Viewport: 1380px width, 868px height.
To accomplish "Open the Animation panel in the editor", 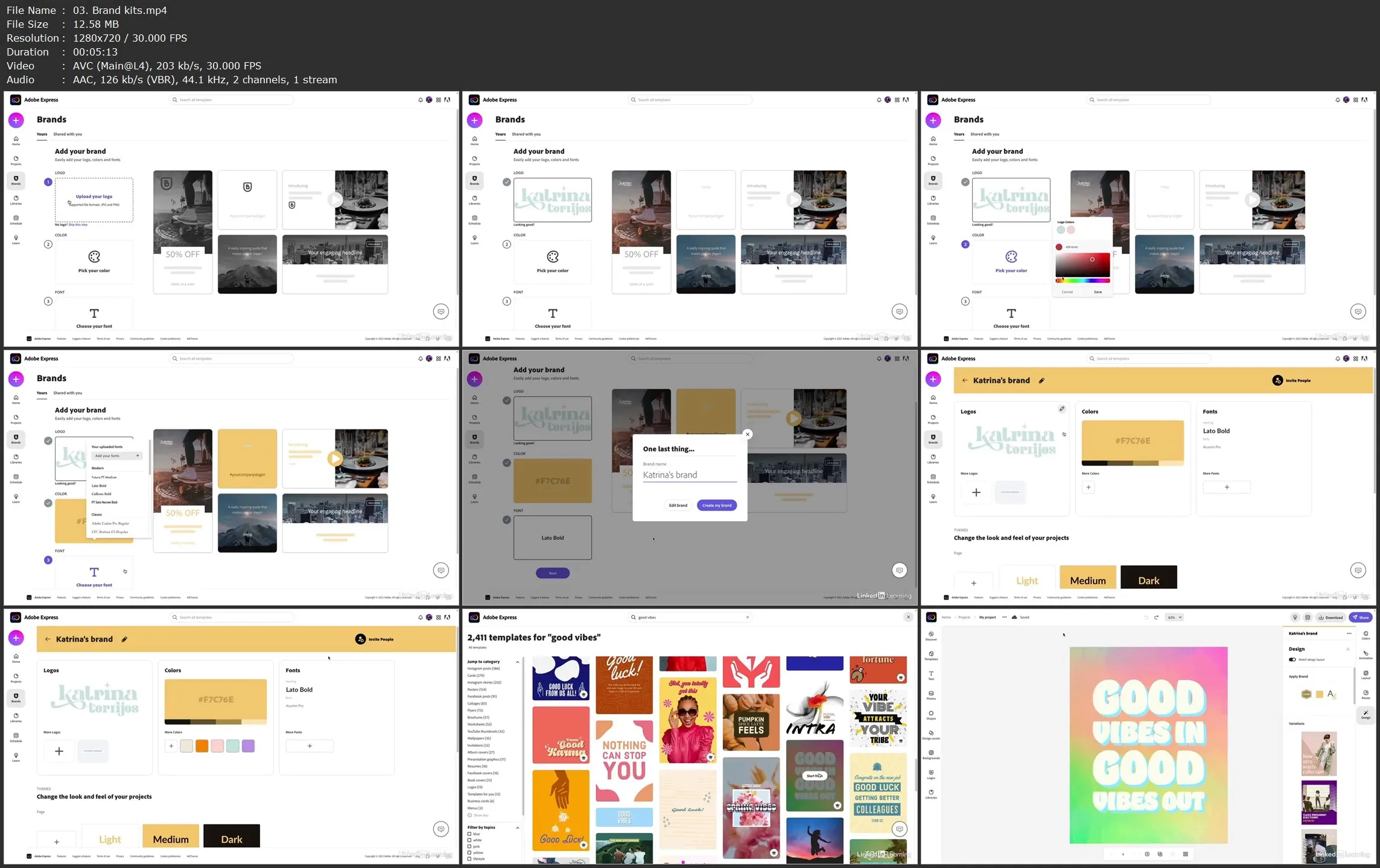I will click(1366, 654).
